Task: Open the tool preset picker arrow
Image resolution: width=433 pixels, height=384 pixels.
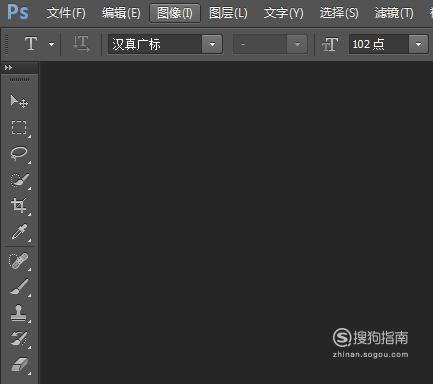Action: click(x=51, y=44)
